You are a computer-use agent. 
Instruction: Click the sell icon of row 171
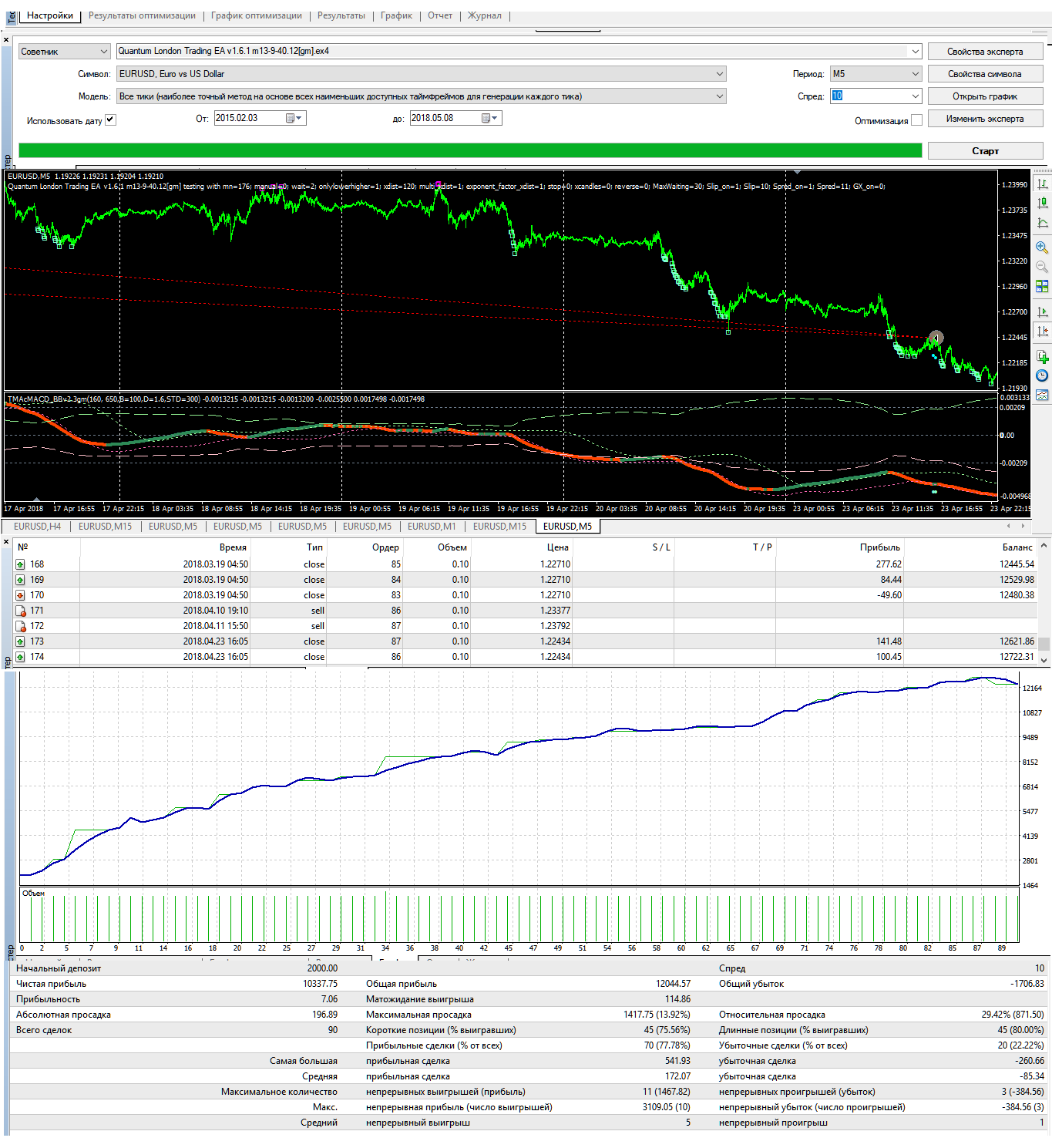[x=21, y=611]
